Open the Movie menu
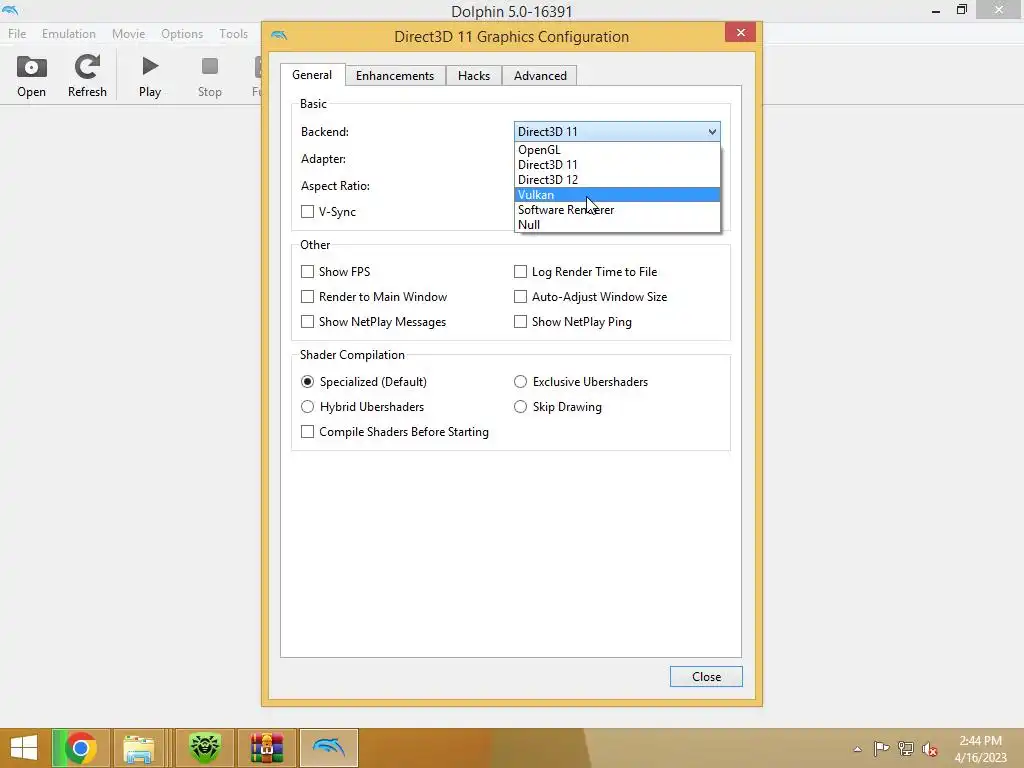Screen dimensions: 1024x768 click(x=128, y=34)
